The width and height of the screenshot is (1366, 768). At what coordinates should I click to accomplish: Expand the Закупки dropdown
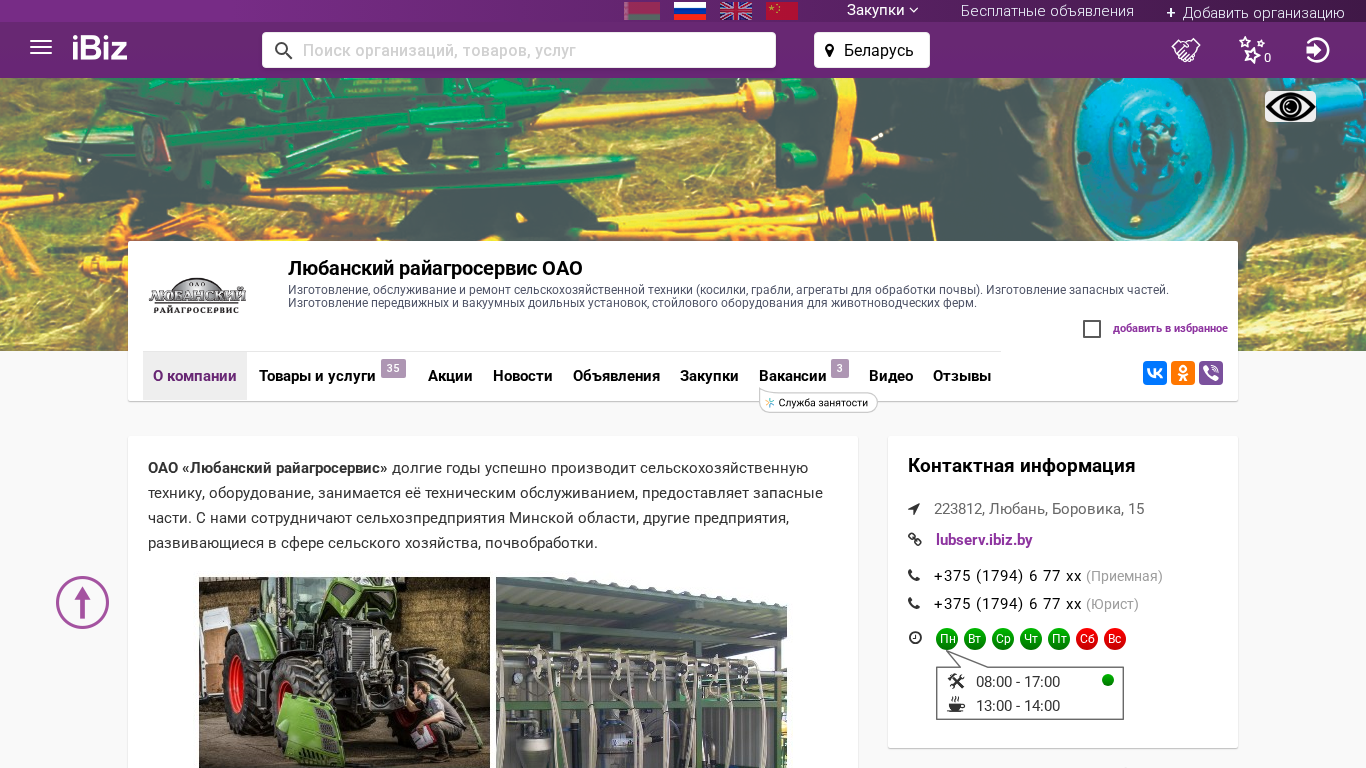tap(883, 11)
